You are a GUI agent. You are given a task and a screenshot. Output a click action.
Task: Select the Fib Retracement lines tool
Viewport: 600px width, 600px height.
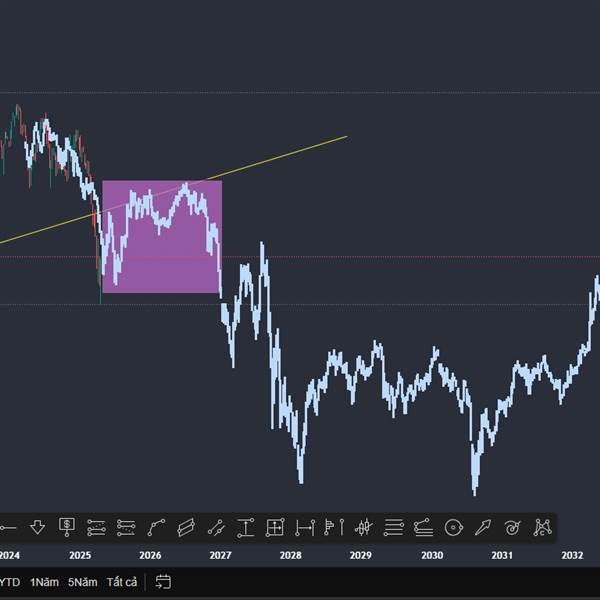coord(394,528)
